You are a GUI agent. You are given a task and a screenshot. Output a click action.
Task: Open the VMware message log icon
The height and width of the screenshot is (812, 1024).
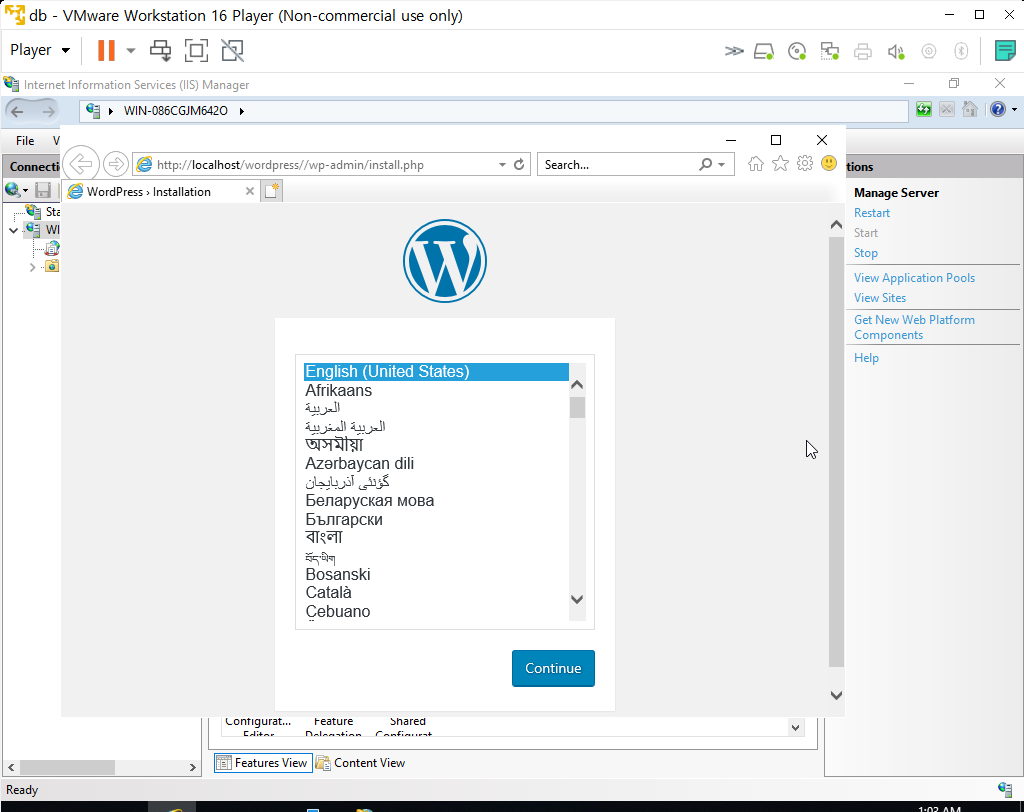pyautogui.click(x=1004, y=50)
